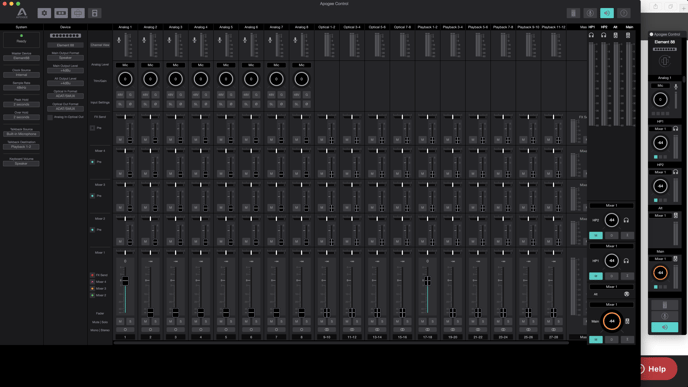Uncheck the Mixer 3 Pre checkbox
This screenshot has height=387, width=688.
click(x=92, y=196)
